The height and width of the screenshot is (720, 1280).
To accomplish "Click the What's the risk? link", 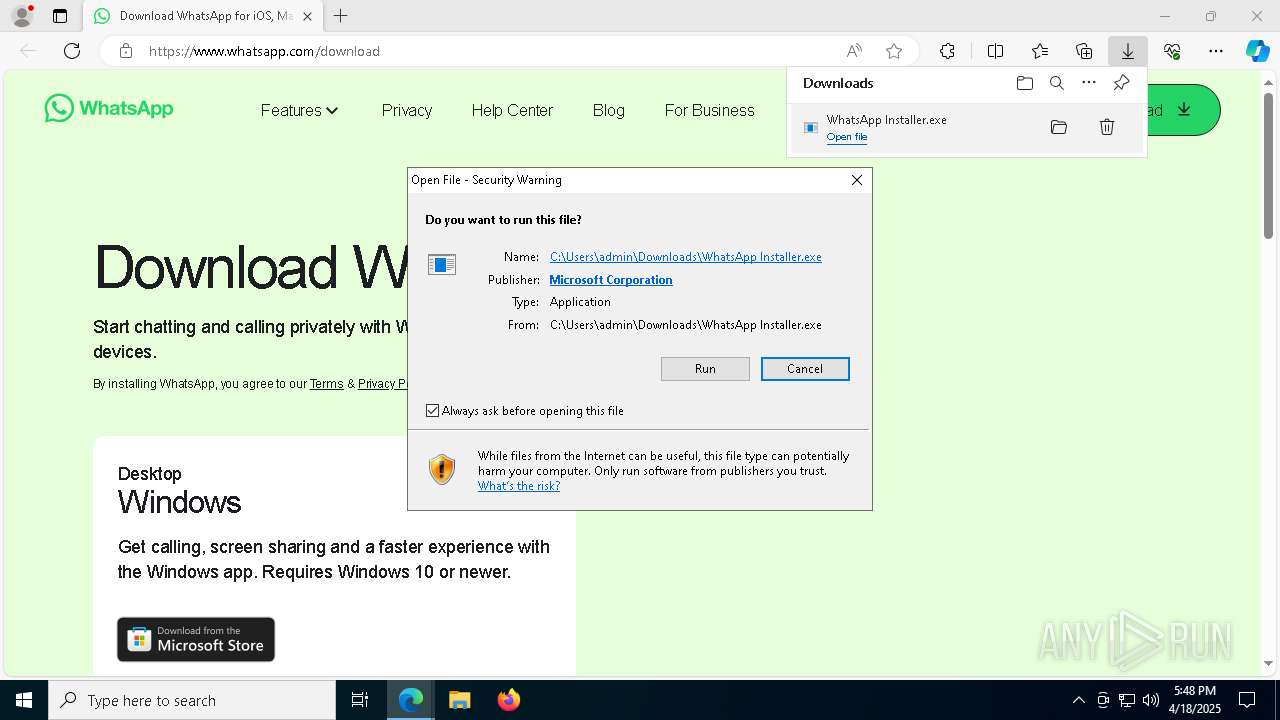I will 519,486.
